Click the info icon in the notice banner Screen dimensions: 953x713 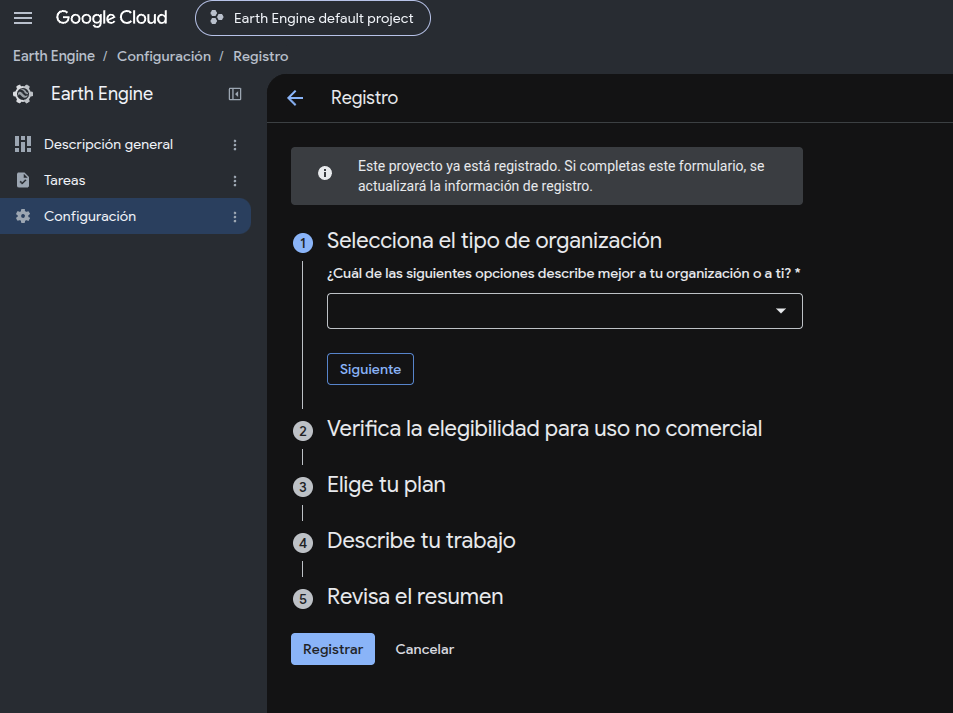click(325, 173)
